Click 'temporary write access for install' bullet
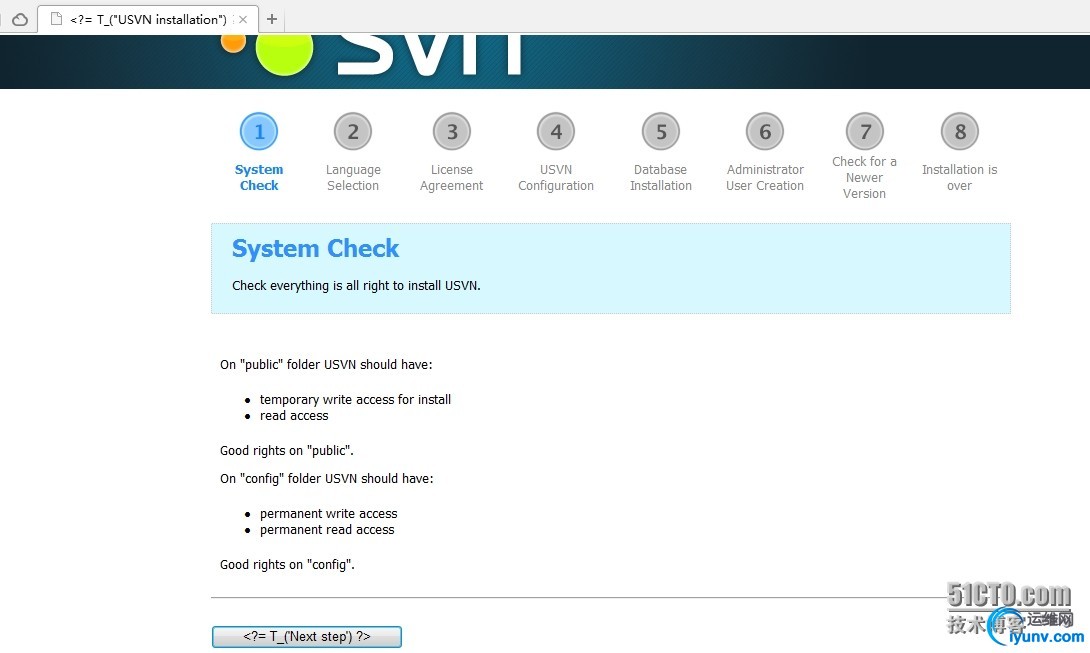The image size is (1090, 653). coord(355,400)
